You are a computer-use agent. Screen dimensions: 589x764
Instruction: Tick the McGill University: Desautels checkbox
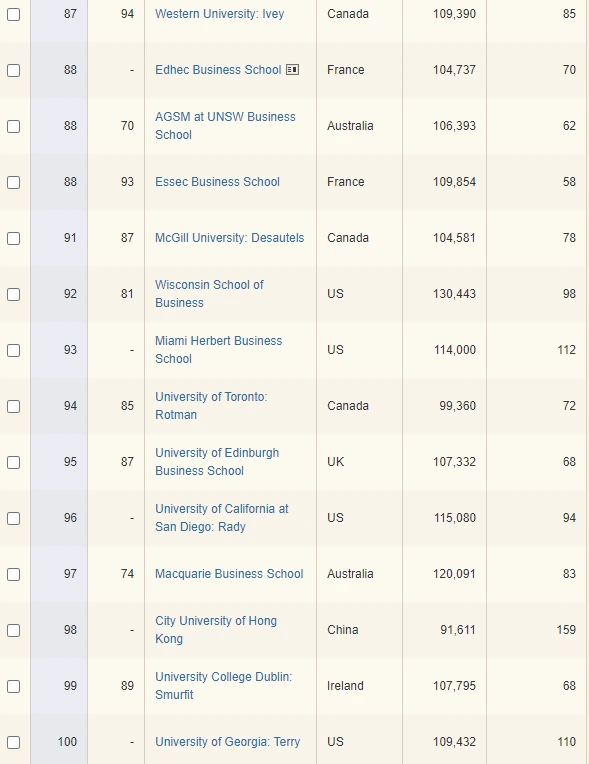(14, 239)
